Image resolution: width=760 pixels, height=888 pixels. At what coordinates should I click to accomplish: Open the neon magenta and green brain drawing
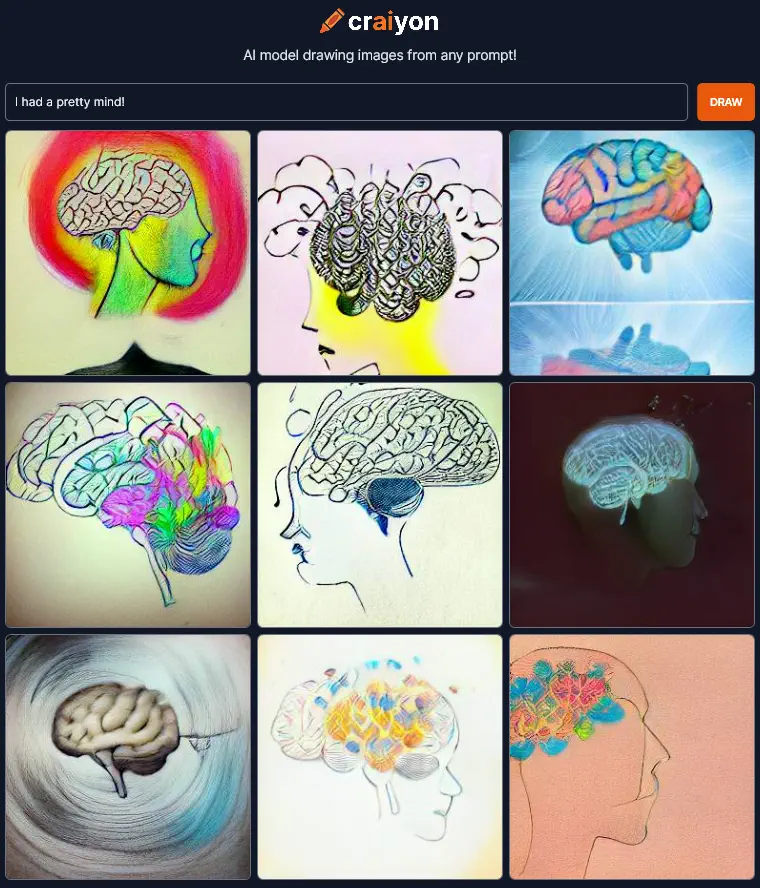point(128,505)
